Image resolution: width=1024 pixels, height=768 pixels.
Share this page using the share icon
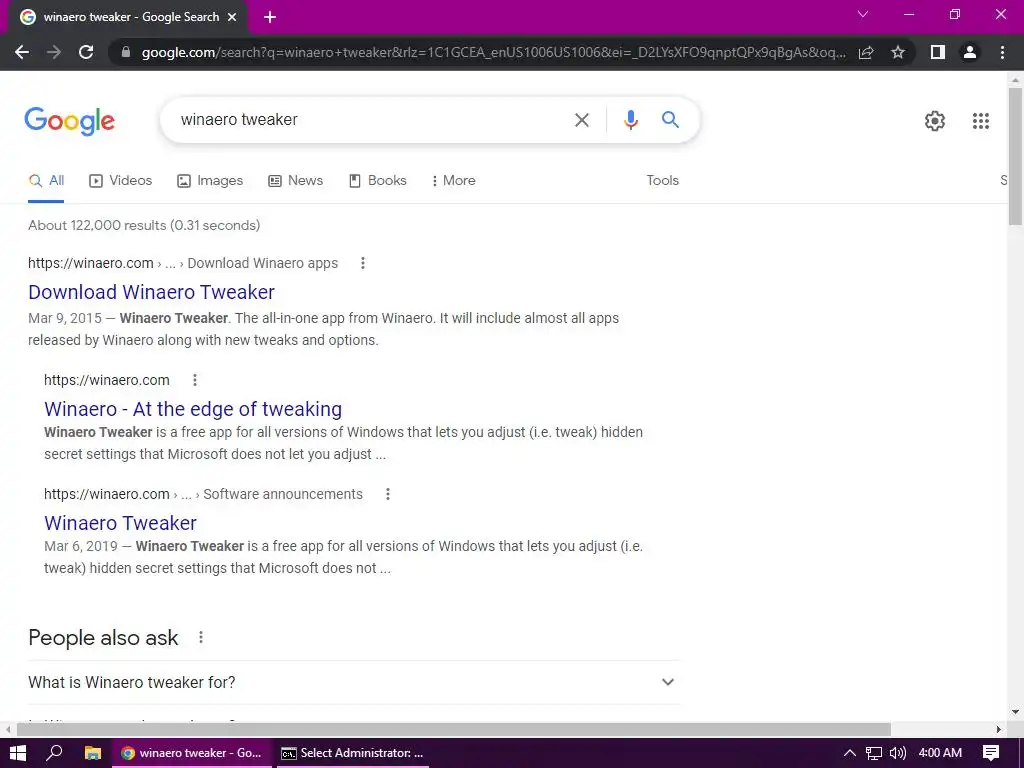pyautogui.click(x=866, y=52)
